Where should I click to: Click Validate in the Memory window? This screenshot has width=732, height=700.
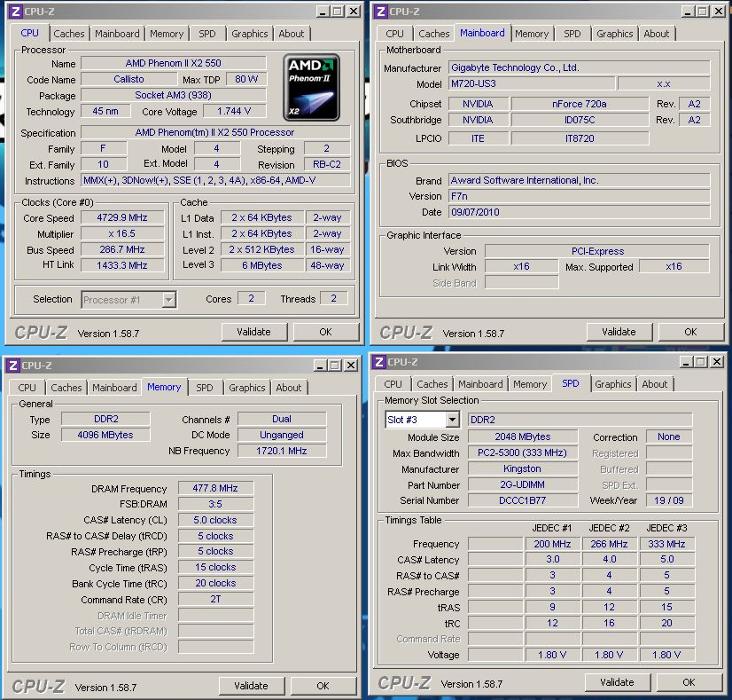tap(251, 686)
